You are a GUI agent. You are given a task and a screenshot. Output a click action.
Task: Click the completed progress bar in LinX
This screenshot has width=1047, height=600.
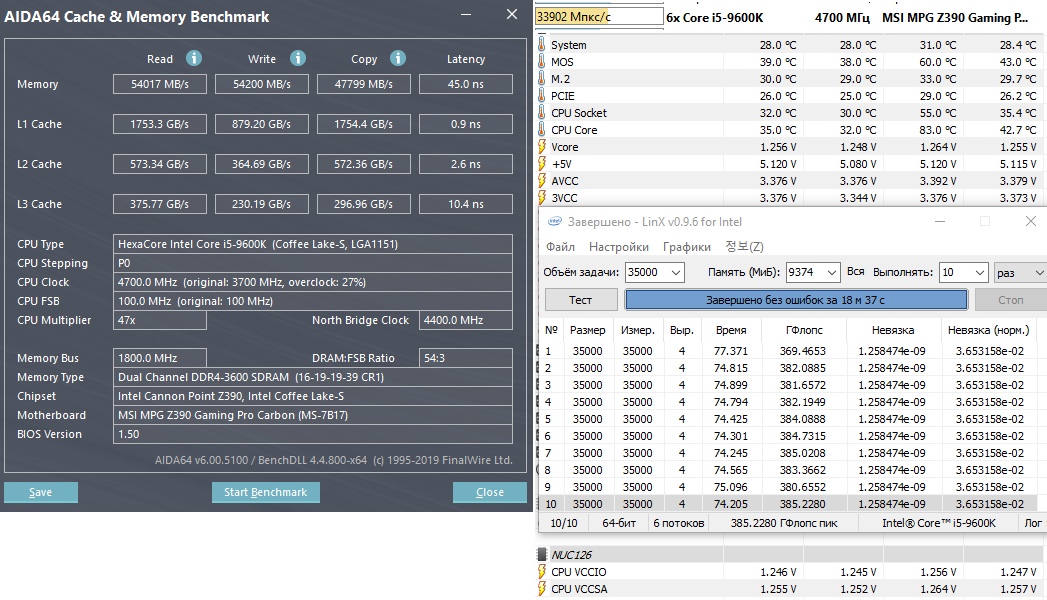pyautogui.click(x=796, y=300)
